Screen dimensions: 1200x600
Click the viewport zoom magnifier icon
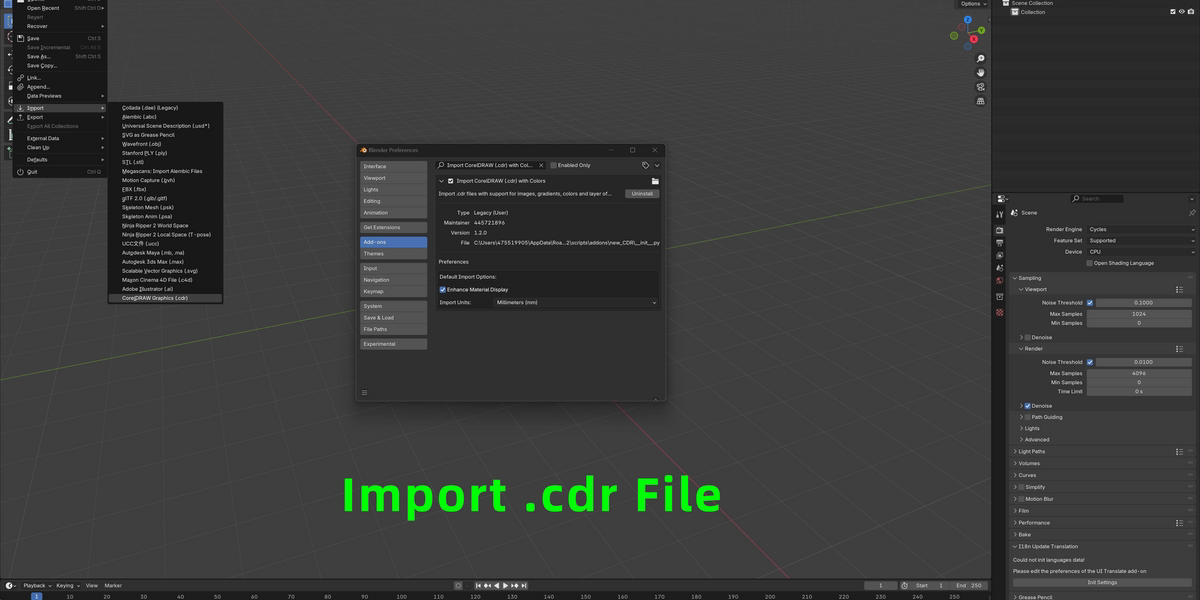[x=981, y=58]
